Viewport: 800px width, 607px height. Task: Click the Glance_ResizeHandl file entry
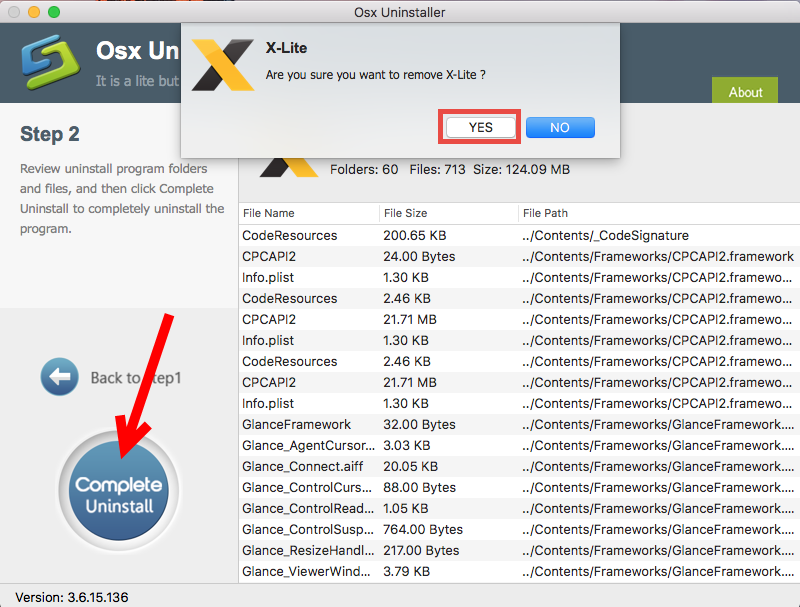(x=305, y=550)
